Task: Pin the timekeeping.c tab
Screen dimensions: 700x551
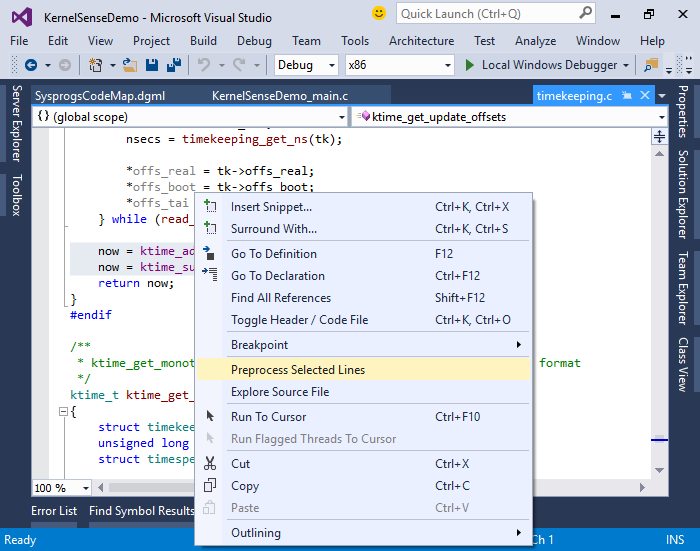Action: [627, 95]
